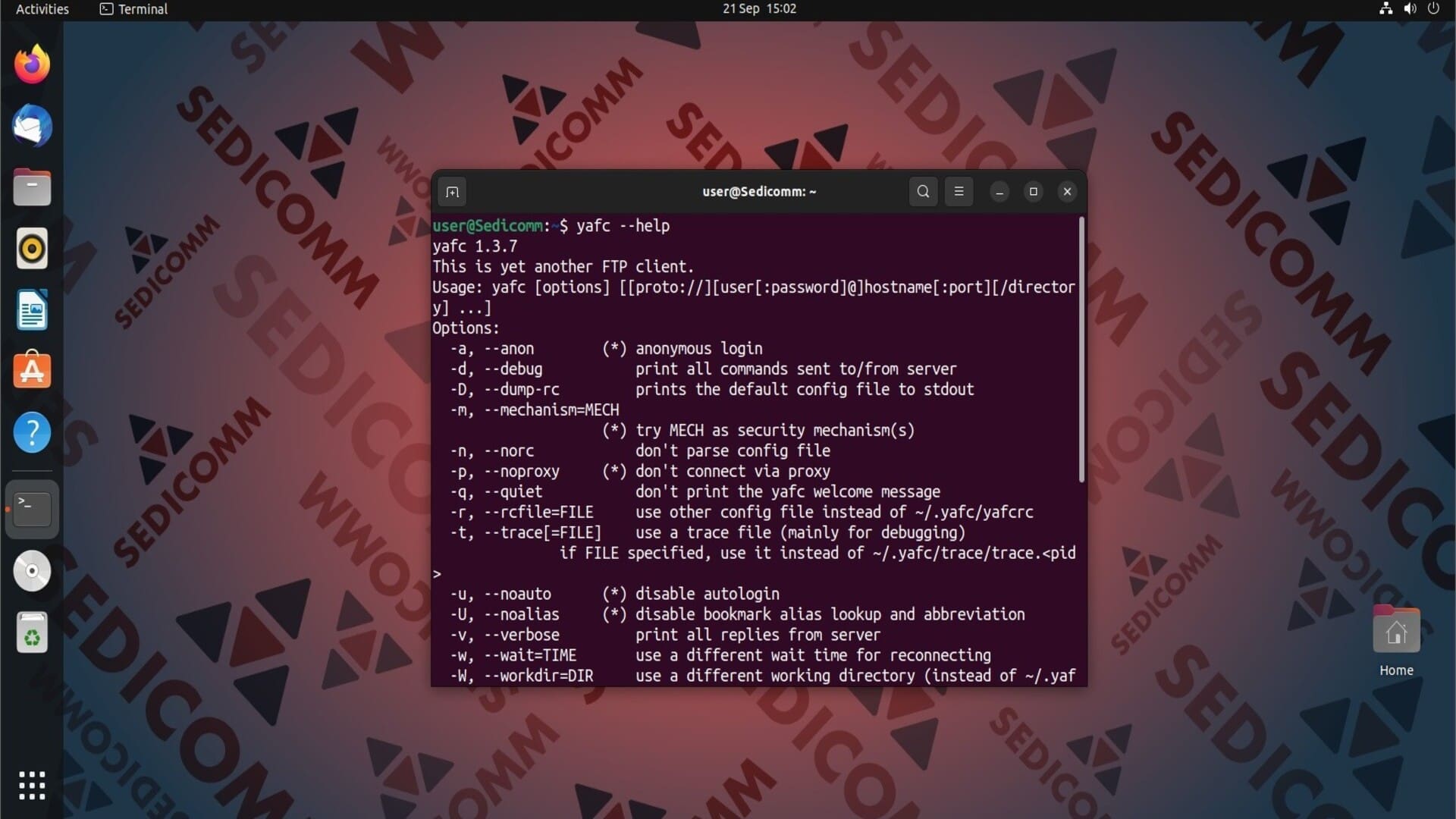Click the '-d, --debug' option line
Screen dimensions: 1456x819
703,369
